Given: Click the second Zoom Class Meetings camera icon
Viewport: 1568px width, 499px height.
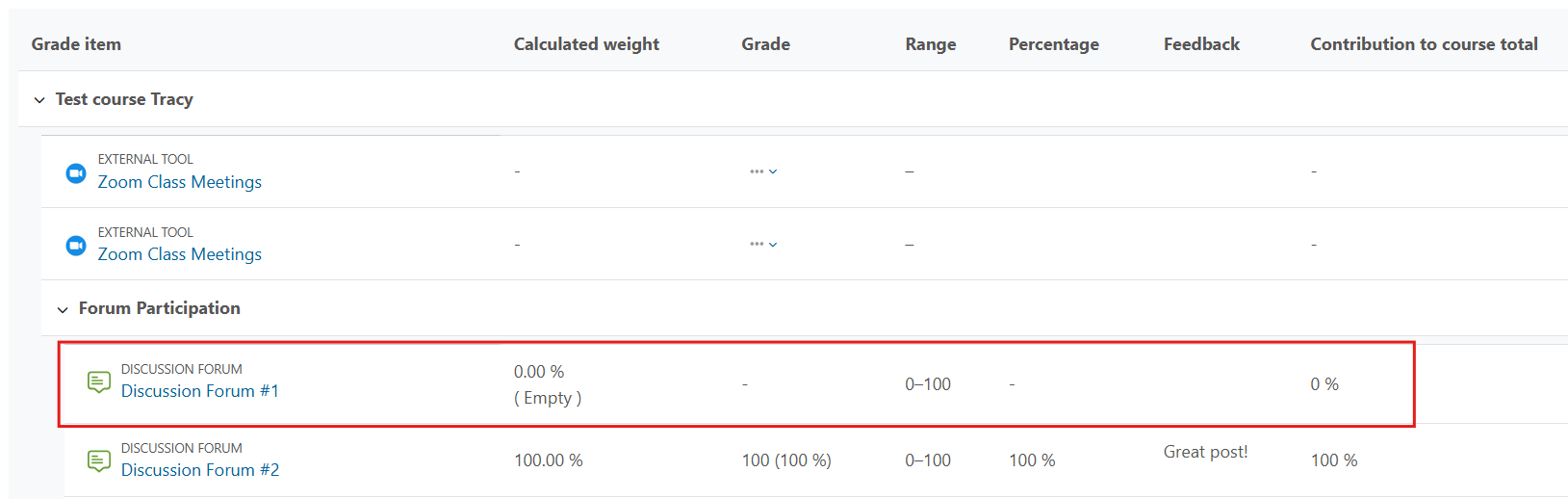Looking at the screenshot, I should point(75,246).
